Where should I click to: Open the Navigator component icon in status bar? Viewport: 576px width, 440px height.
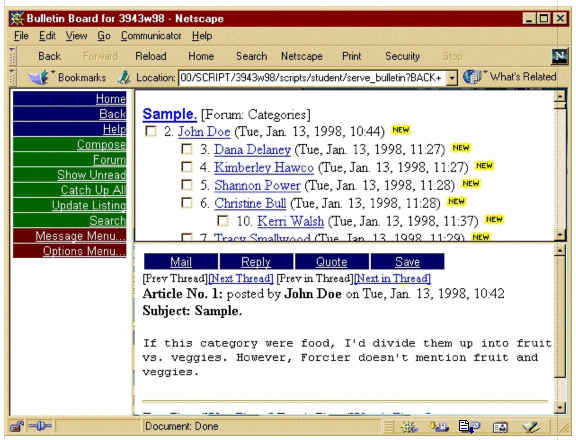tap(409, 427)
